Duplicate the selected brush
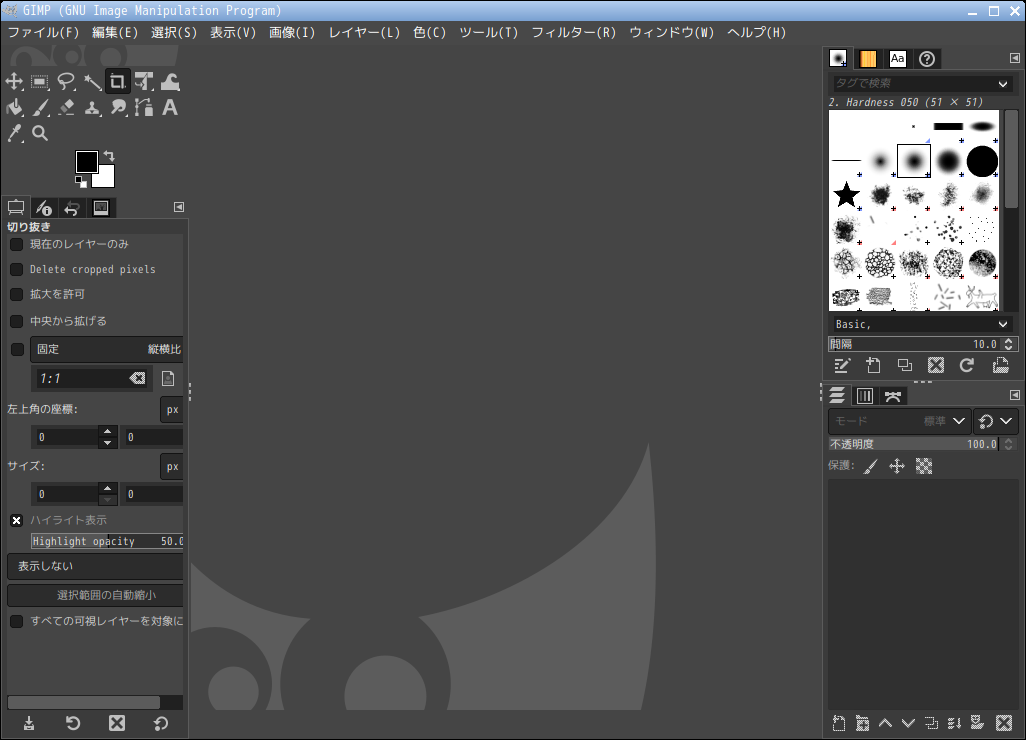Viewport: 1026px width, 740px height. click(904, 366)
